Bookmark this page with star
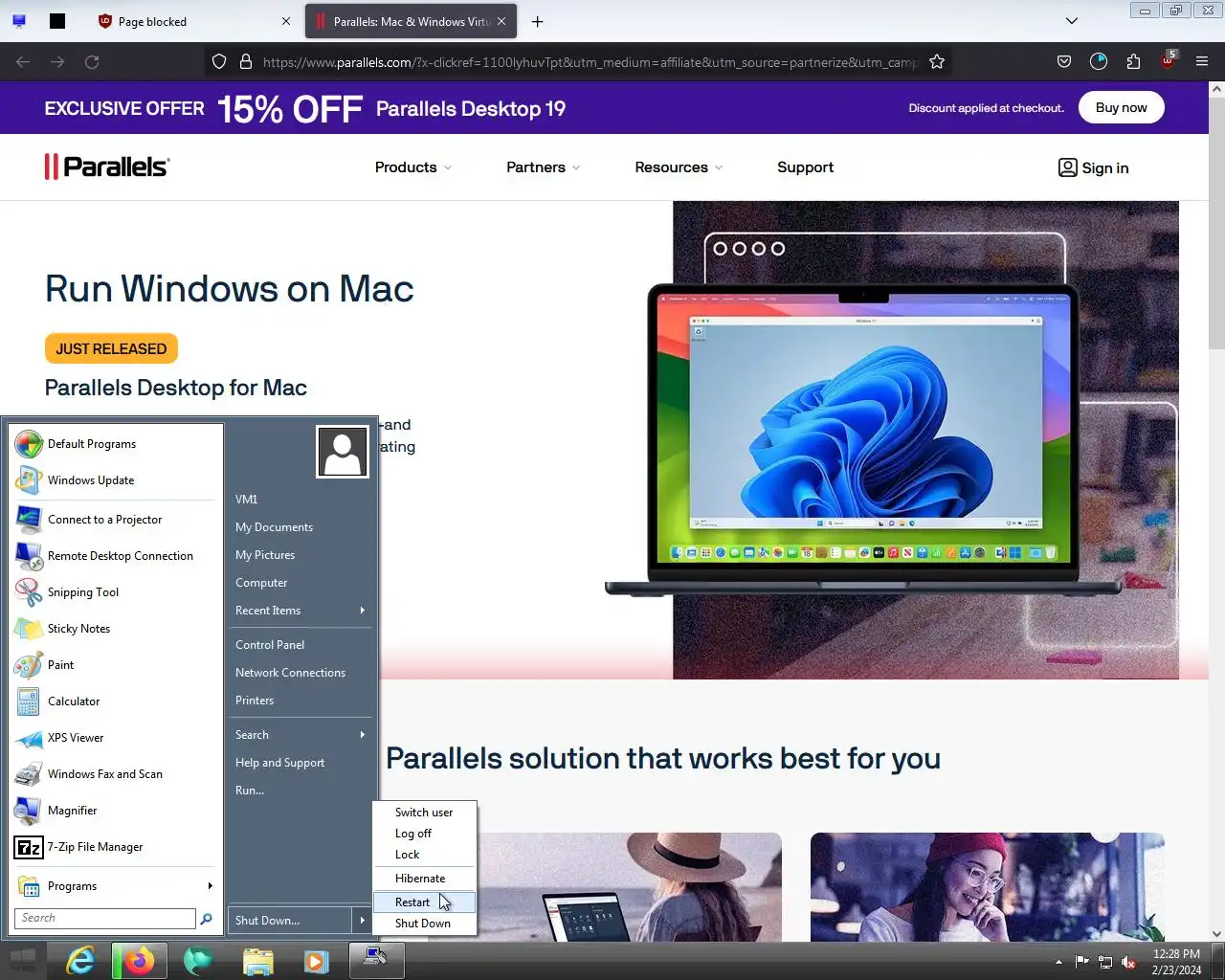 coord(937,61)
